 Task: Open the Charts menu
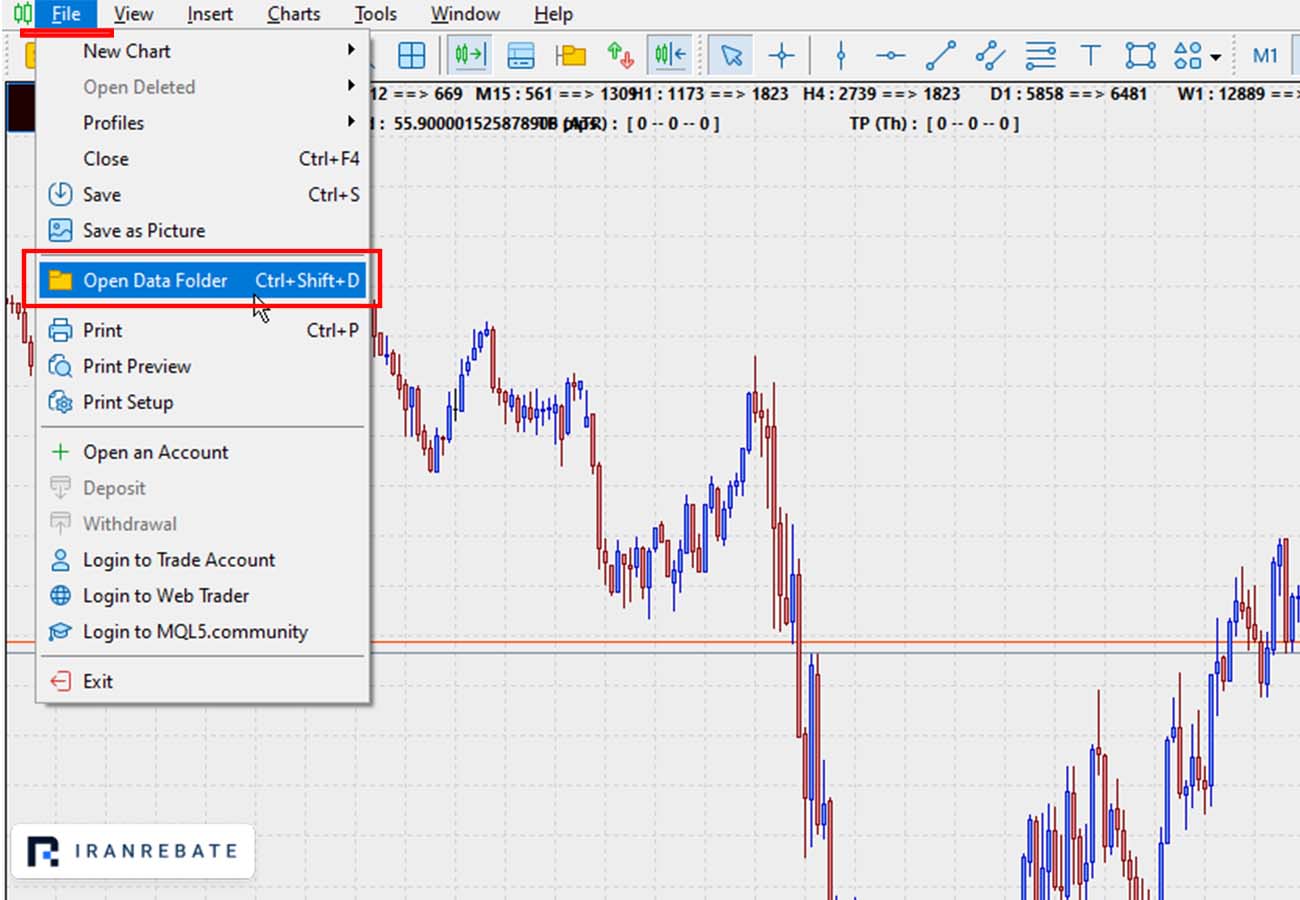pos(294,14)
